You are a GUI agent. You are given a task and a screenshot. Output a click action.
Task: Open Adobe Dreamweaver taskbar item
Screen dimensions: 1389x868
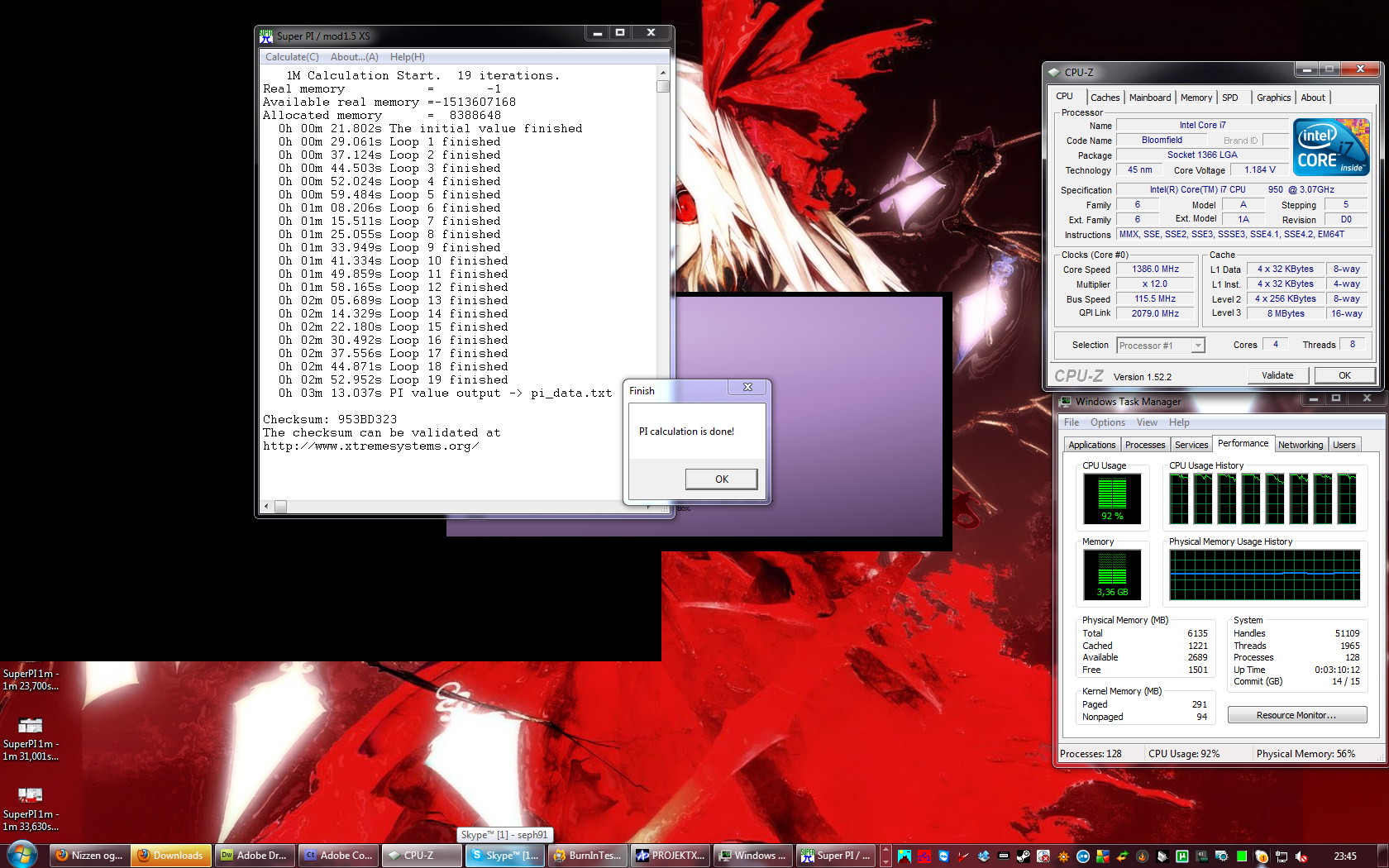[254, 856]
